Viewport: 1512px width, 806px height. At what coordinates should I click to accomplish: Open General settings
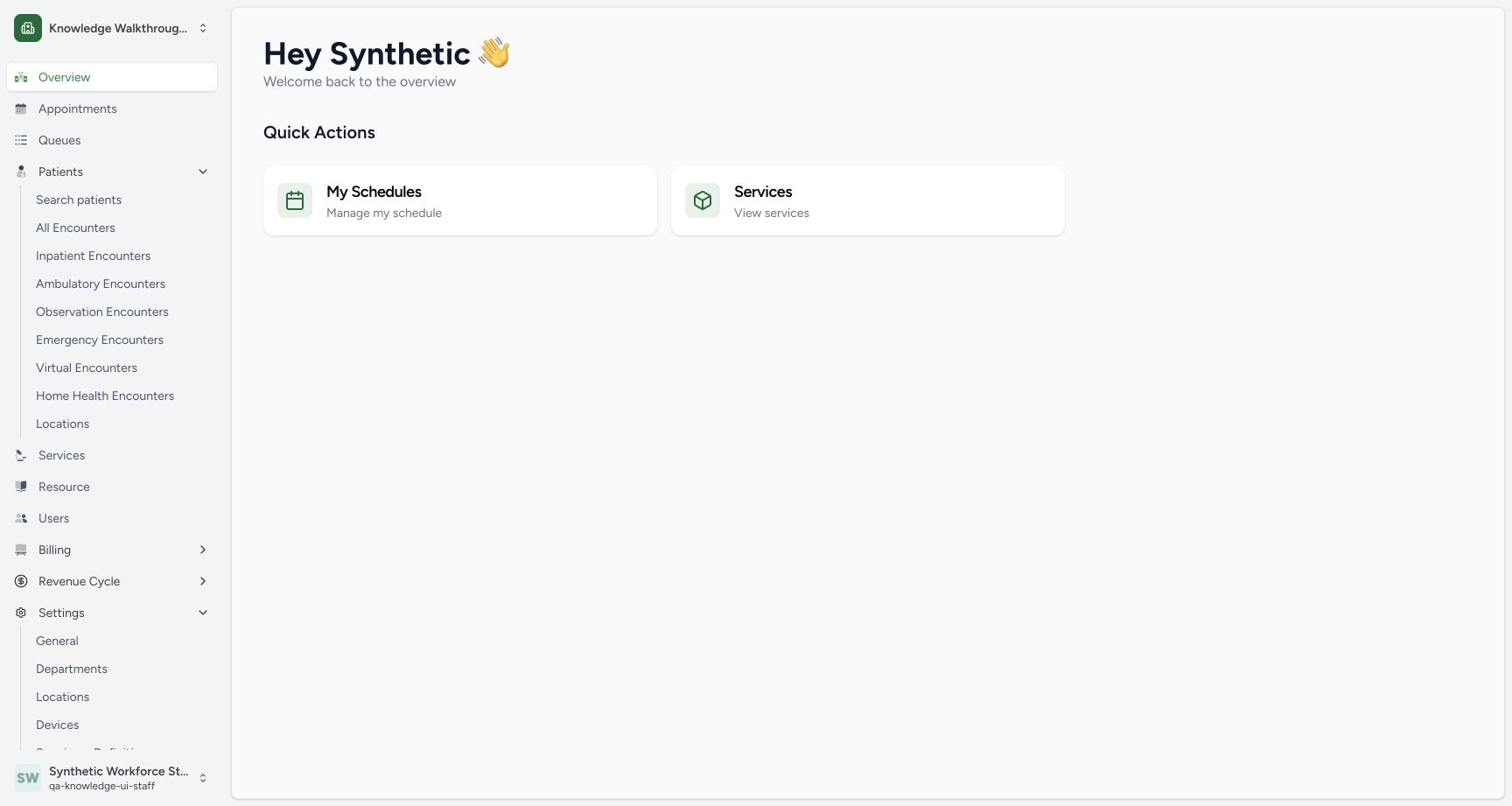pyautogui.click(x=57, y=641)
